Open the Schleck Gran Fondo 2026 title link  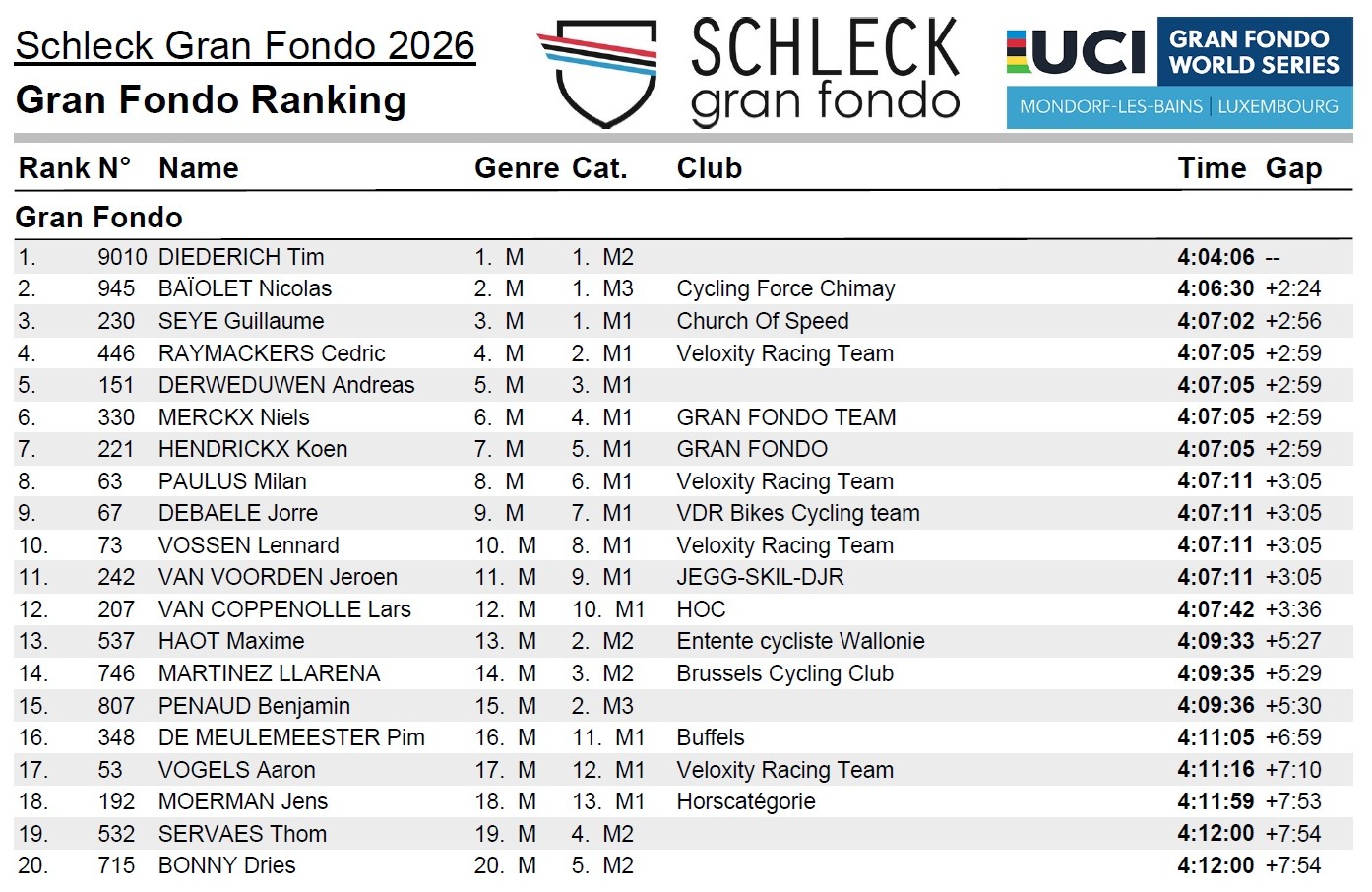point(245,46)
